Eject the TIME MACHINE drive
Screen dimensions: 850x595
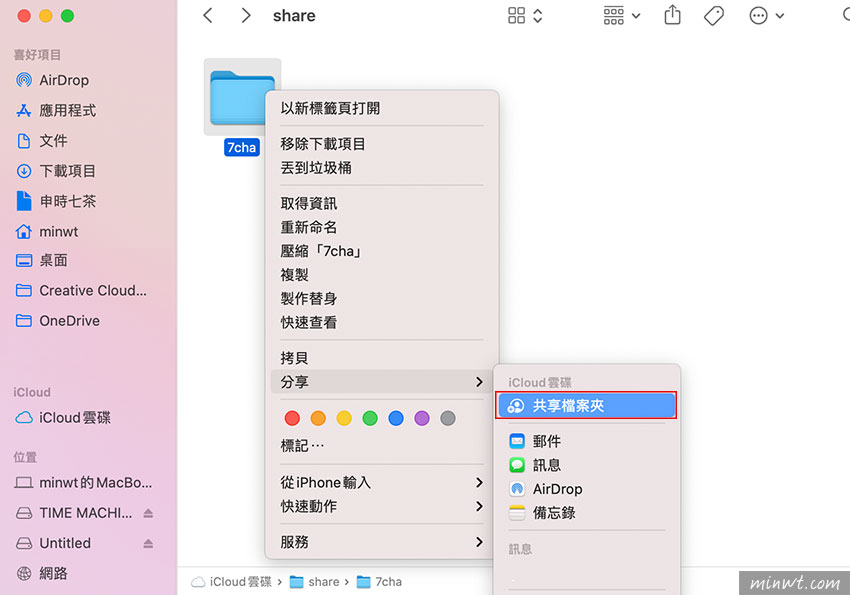[148, 513]
